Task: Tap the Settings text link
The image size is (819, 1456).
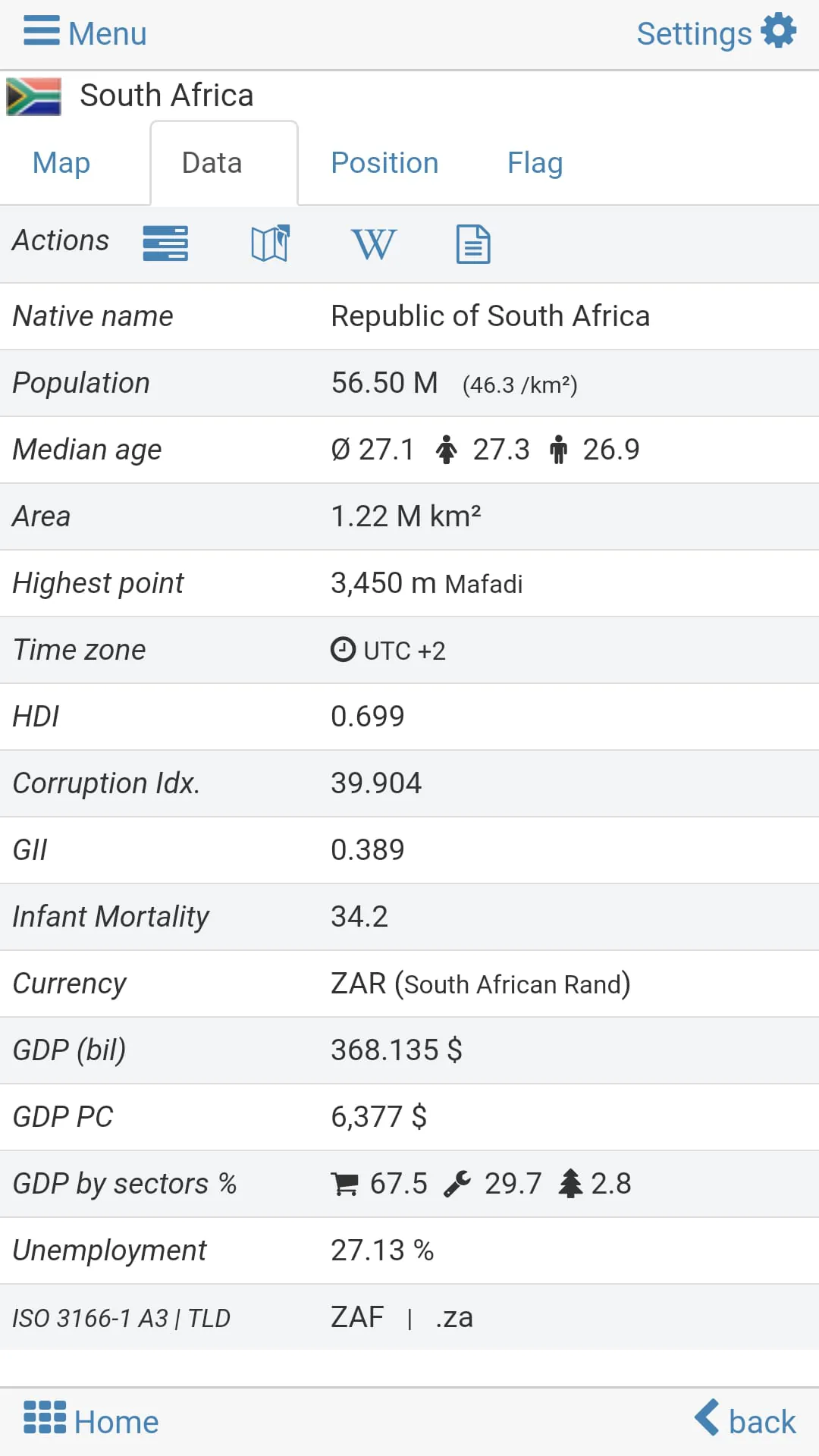Action: (x=694, y=33)
